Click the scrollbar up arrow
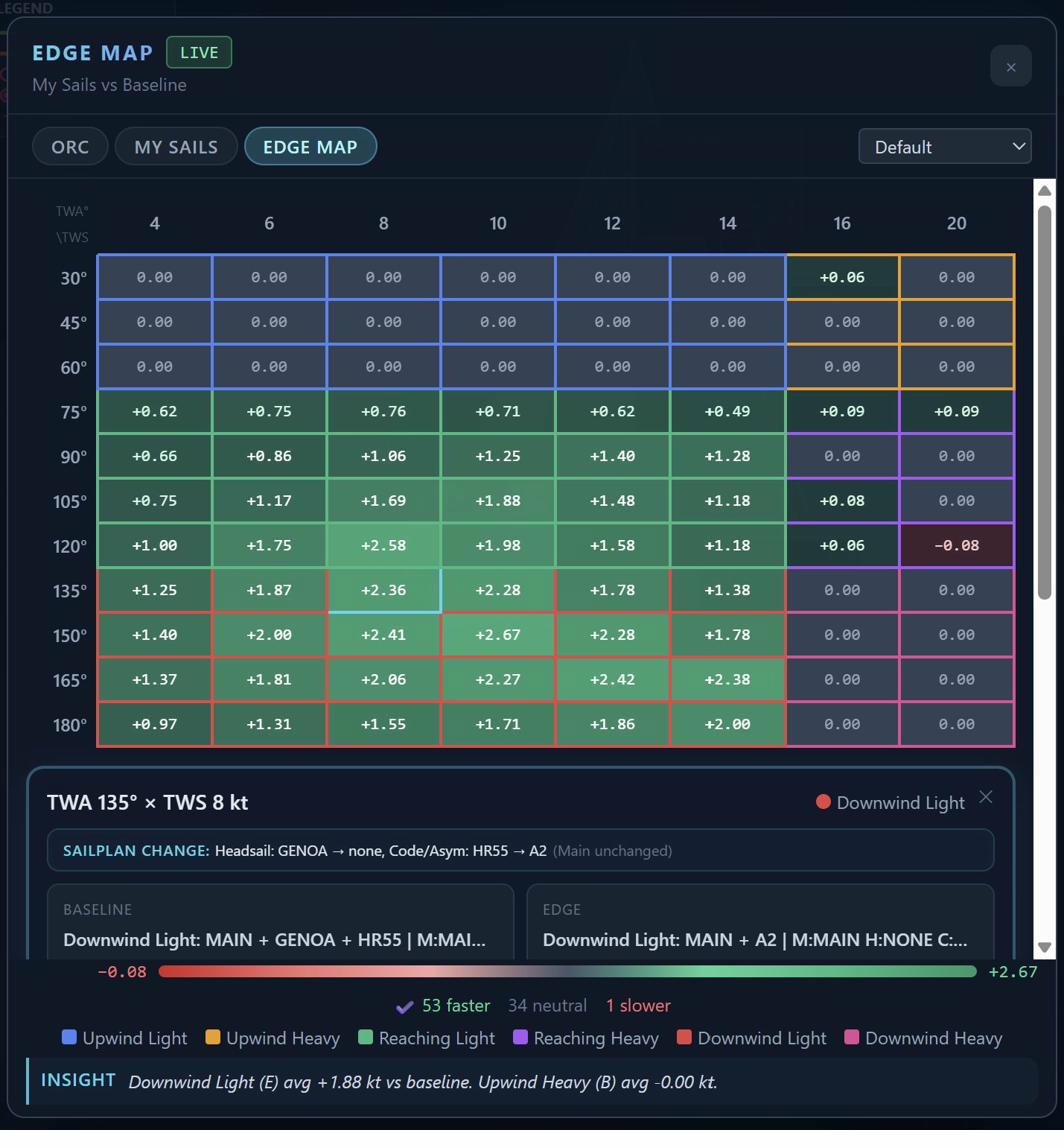This screenshot has width=1064, height=1148. pyautogui.click(x=1045, y=189)
